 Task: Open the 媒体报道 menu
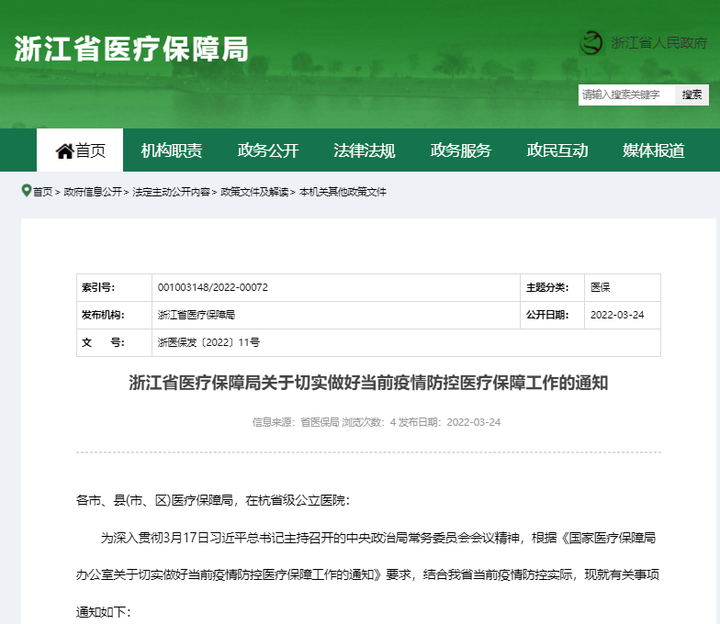pos(653,151)
